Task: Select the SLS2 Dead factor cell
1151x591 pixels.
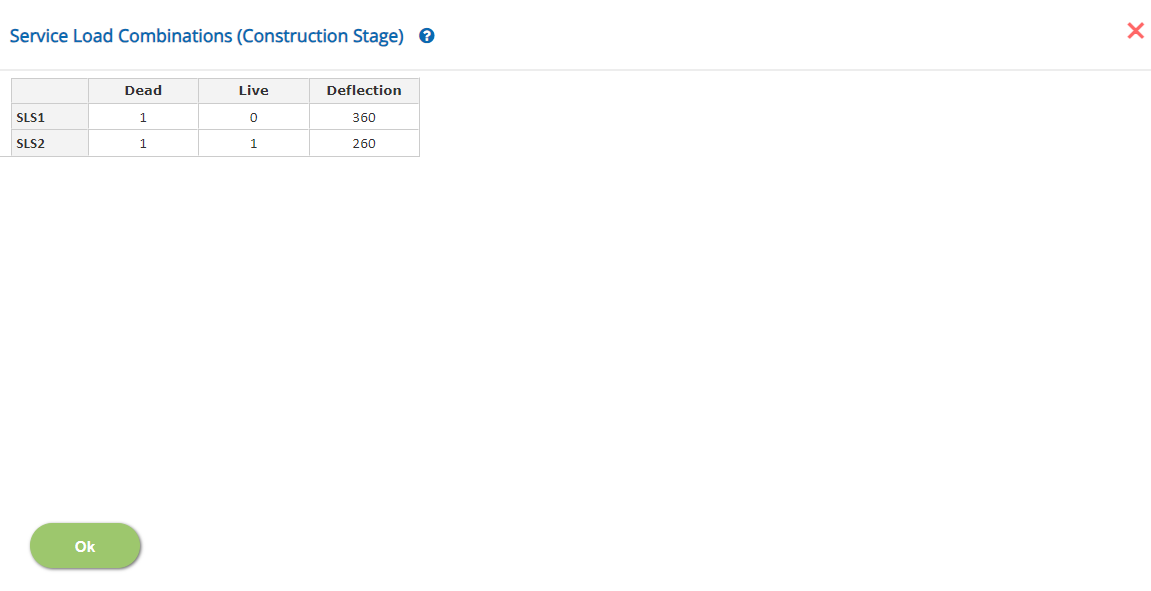Action: pyautogui.click(x=143, y=143)
